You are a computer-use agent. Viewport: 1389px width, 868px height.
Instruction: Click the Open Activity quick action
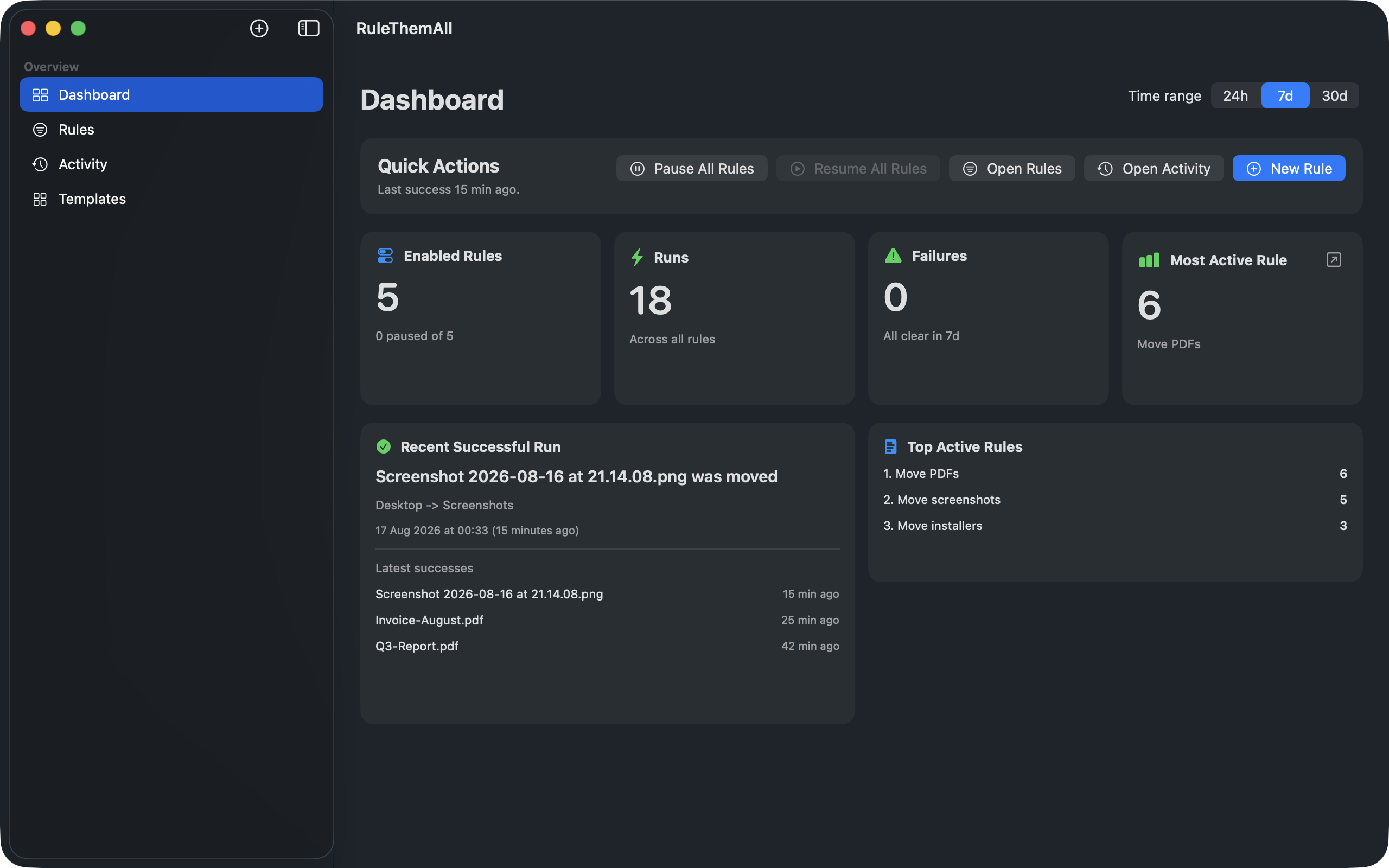pyautogui.click(x=1154, y=169)
